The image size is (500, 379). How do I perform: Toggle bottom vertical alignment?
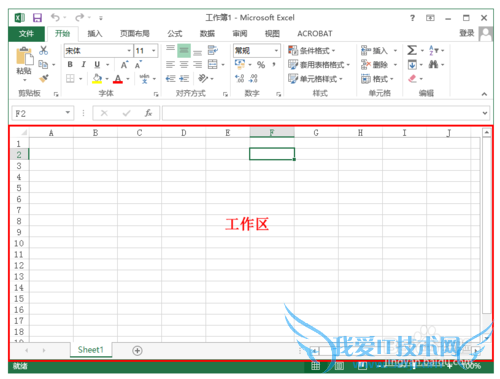point(198,52)
